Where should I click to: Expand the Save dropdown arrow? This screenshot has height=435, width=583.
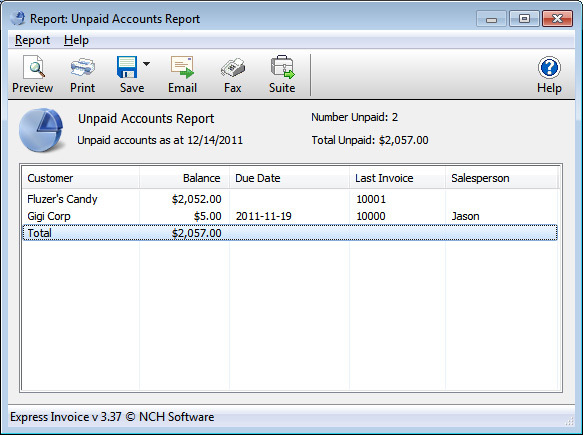[x=146, y=64]
